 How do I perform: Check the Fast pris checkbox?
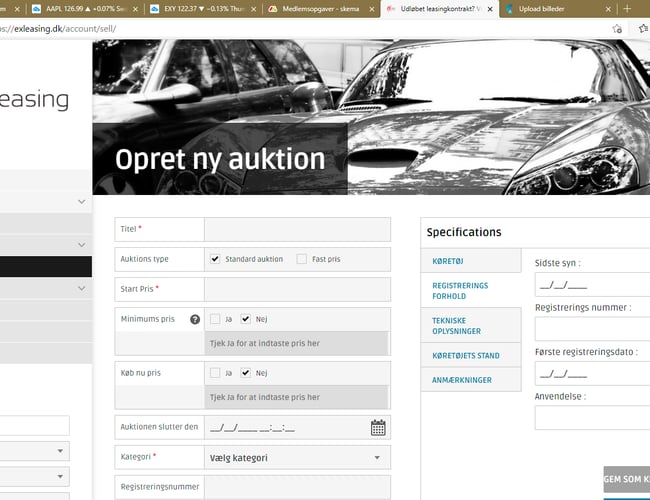[x=301, y=259]
